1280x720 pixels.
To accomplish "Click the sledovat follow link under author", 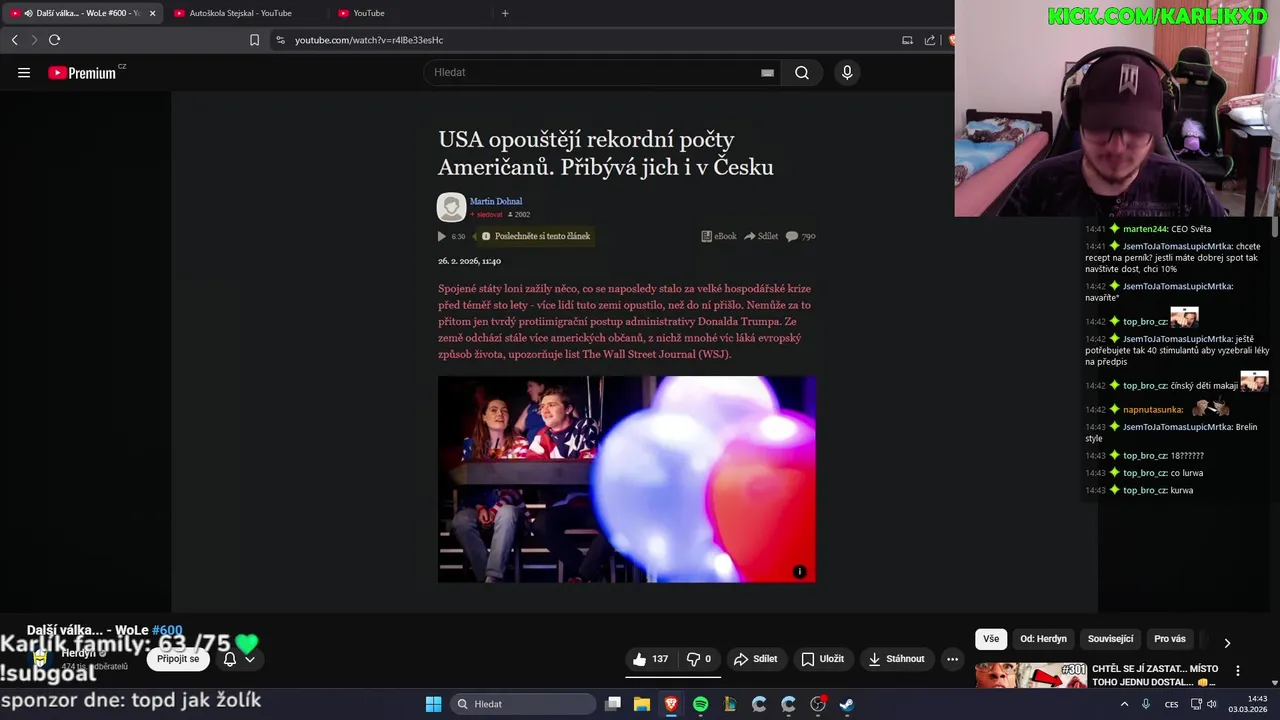I will pyautogui.click(x=487, y=214).
